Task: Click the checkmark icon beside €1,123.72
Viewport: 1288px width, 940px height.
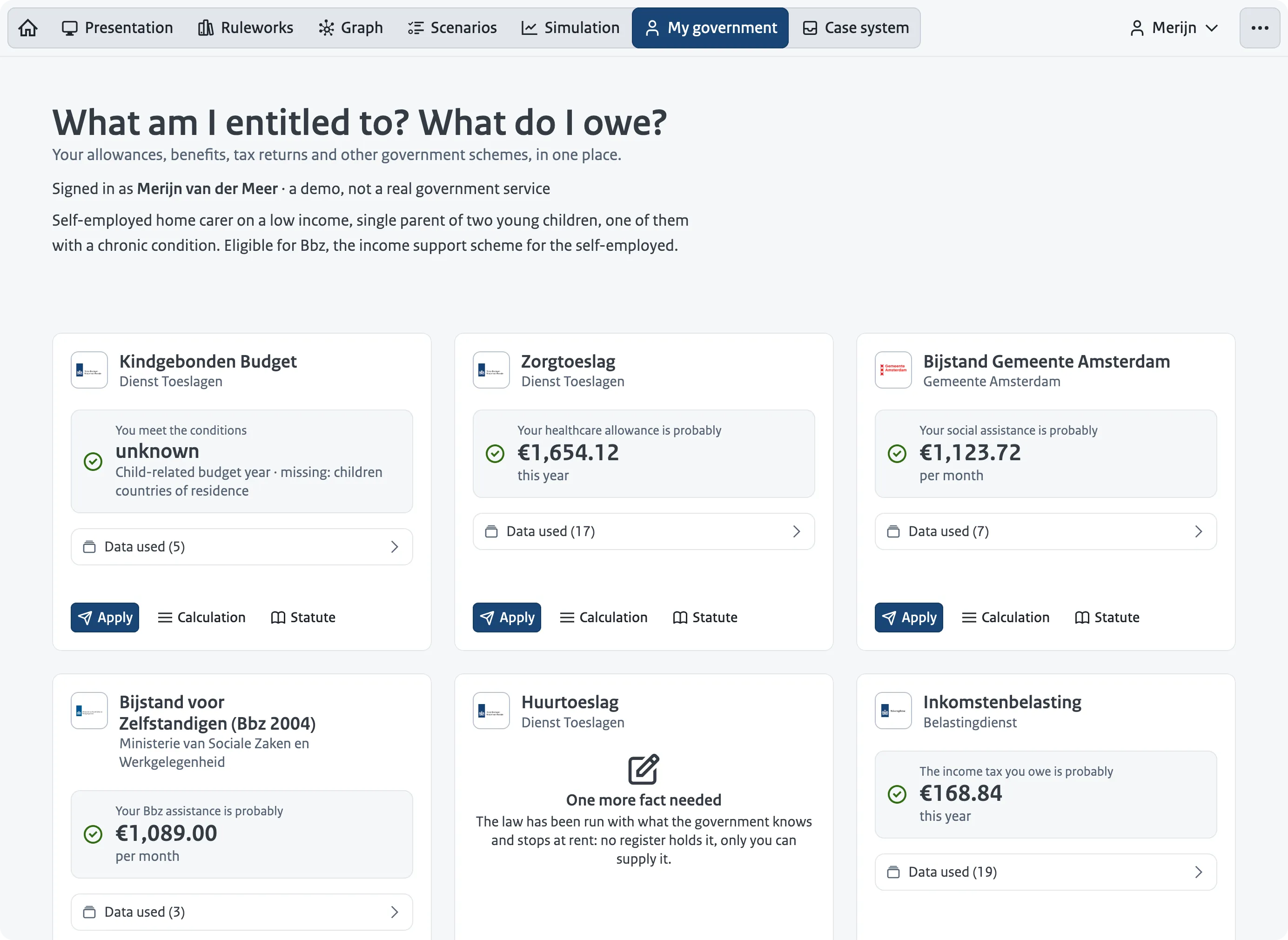Action: pos(897,454)
